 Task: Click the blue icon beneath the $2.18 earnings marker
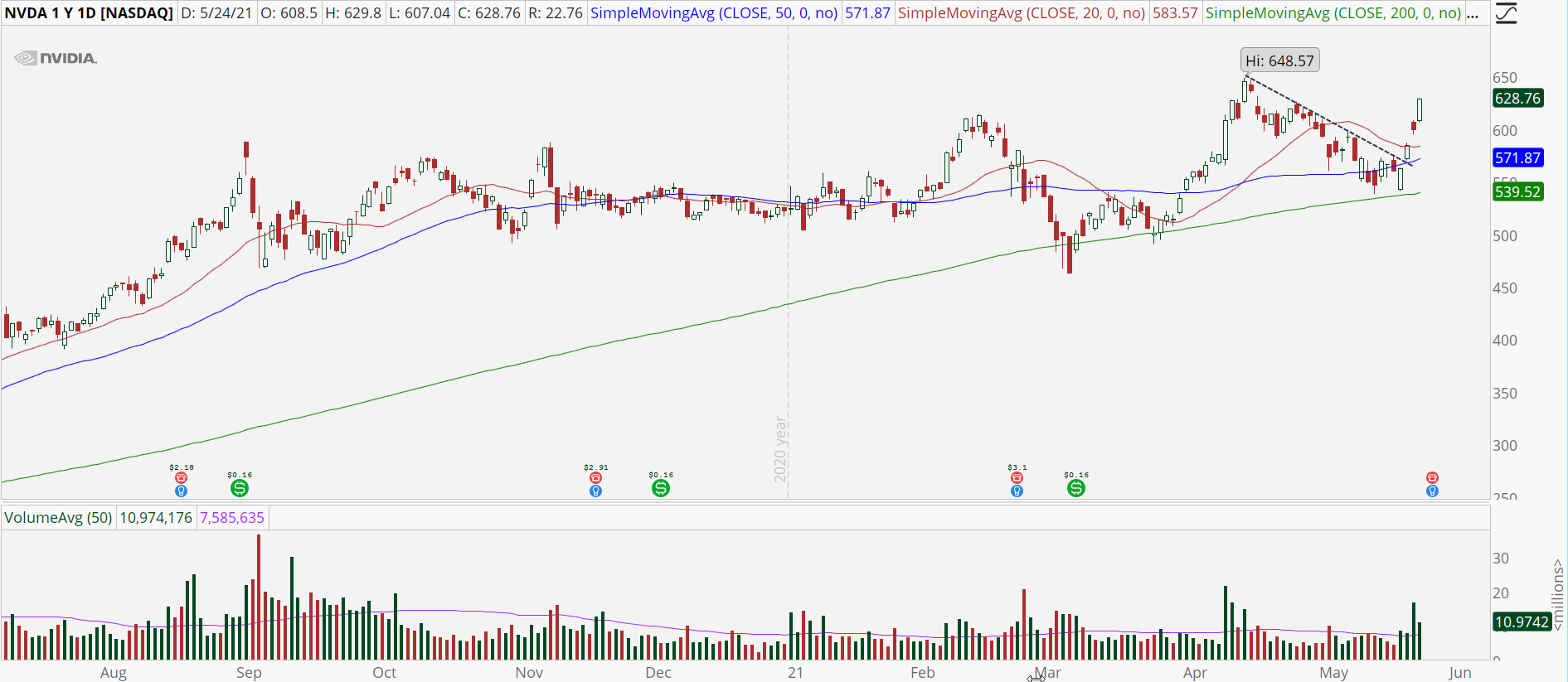click(181, 491)
